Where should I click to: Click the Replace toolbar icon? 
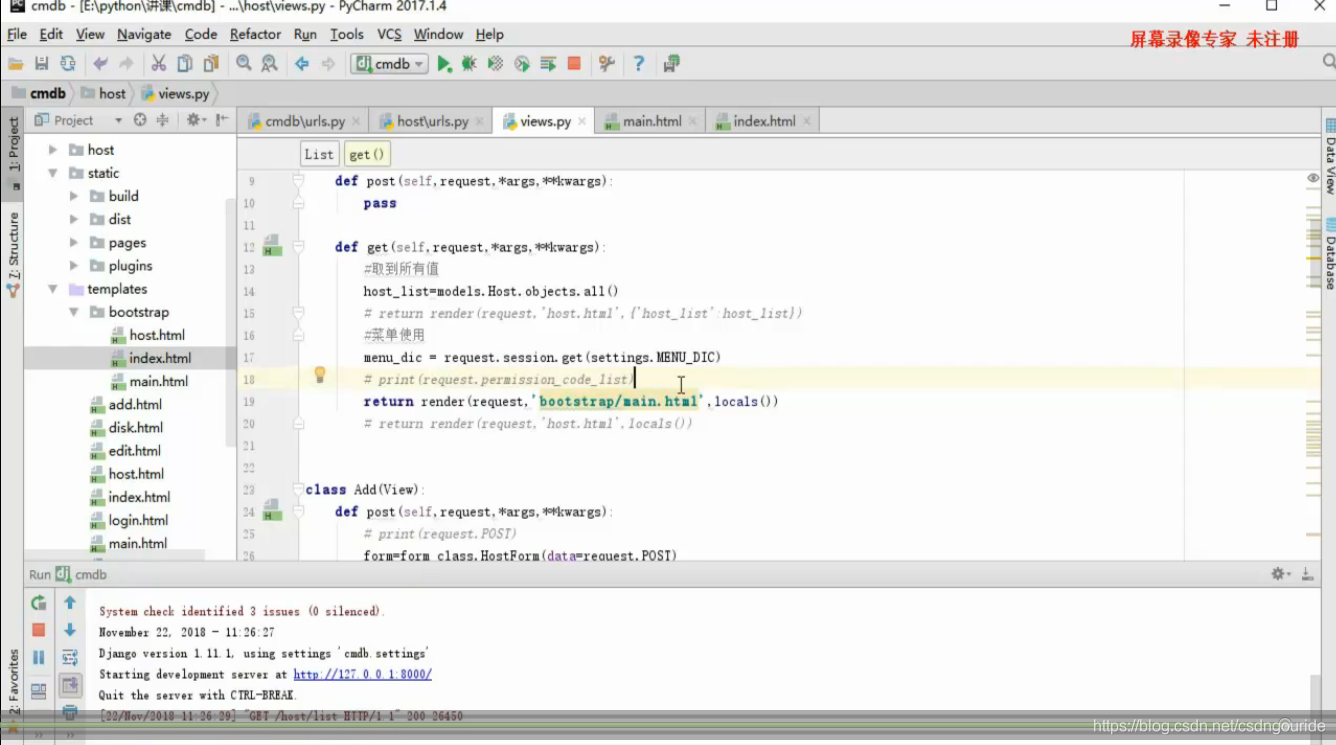(269, 64)
